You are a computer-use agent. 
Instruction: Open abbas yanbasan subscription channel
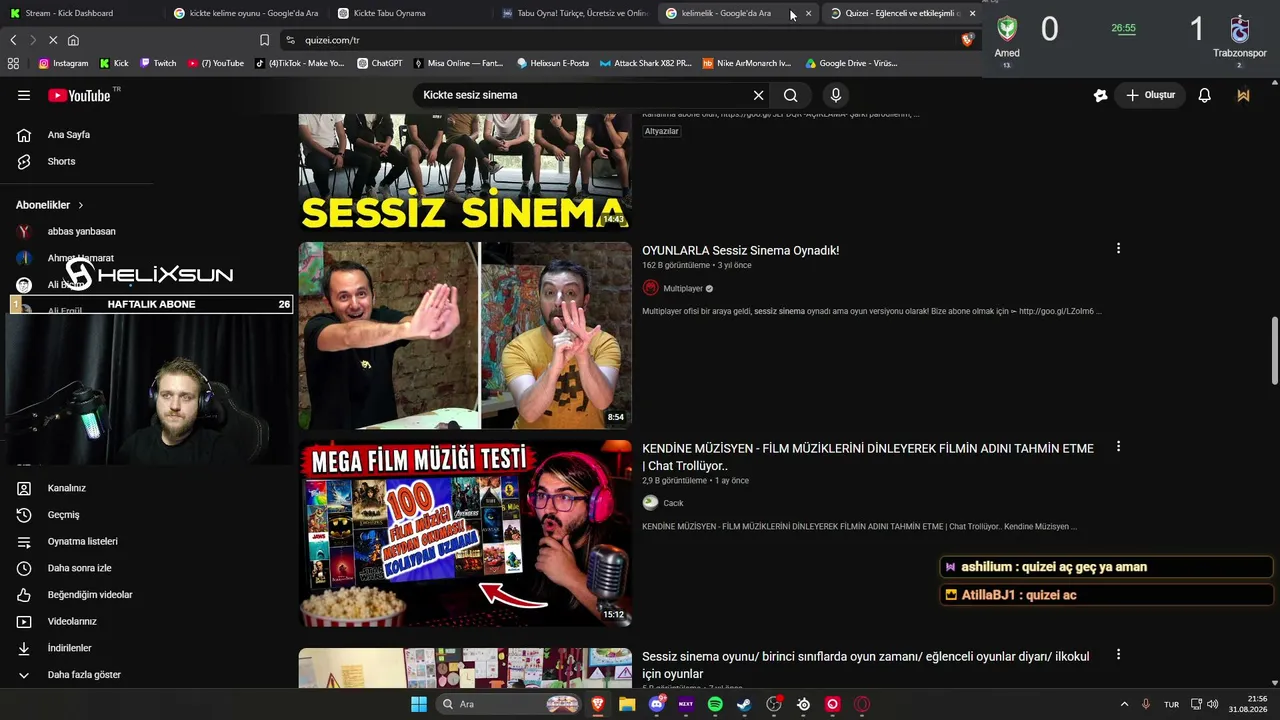click(x=80, y=231)
